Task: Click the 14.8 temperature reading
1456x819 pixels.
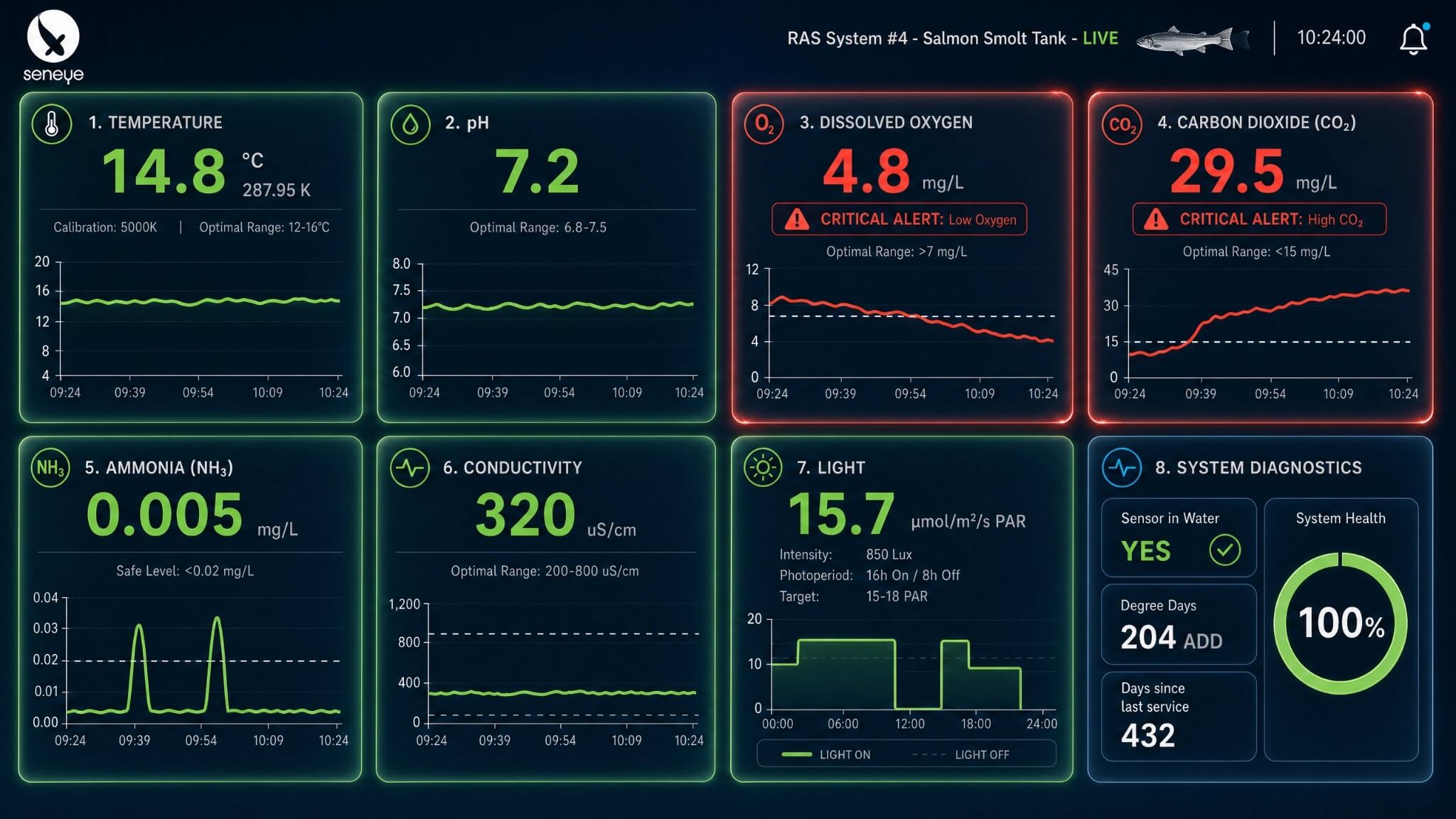Action: coord(164,171)
